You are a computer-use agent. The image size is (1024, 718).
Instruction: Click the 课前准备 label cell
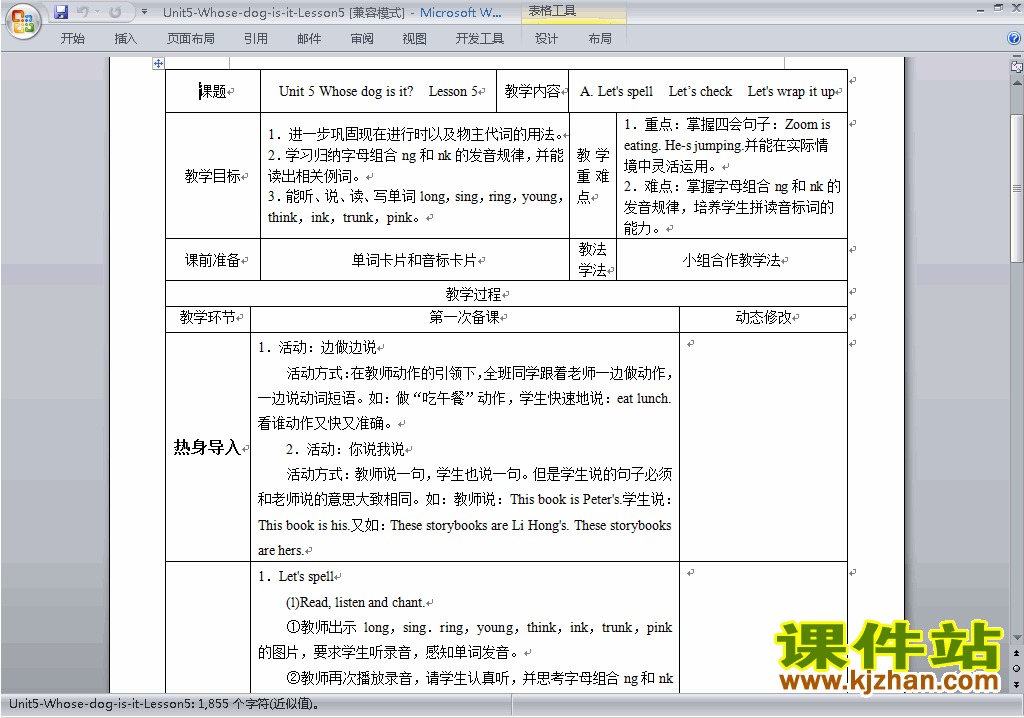tap(213, 260)
